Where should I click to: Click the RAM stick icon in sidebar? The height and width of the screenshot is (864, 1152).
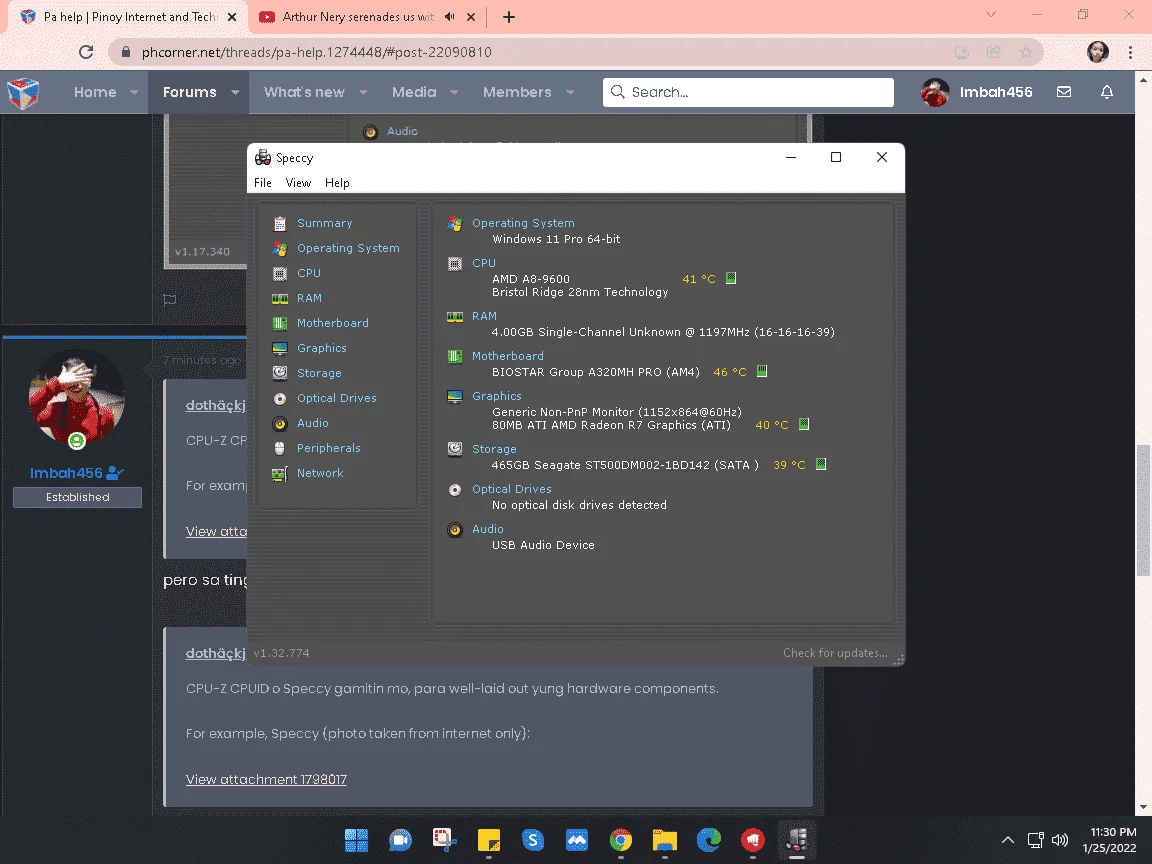[x=279, y=298]
